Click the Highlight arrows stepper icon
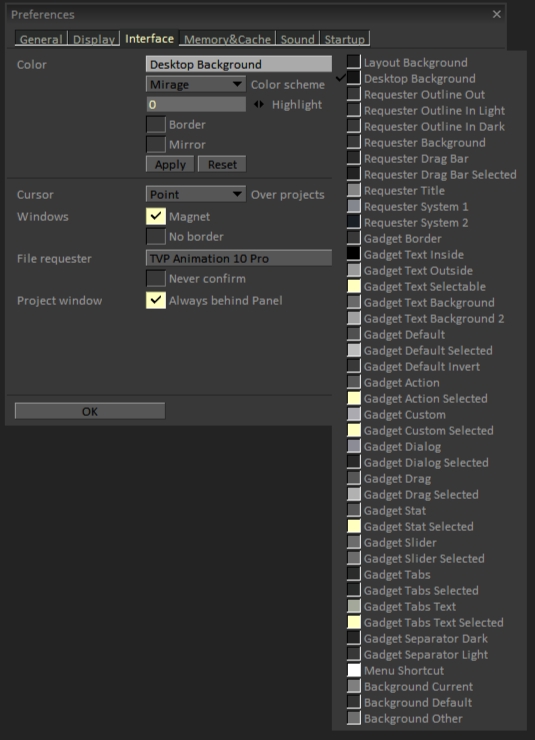 259,104
